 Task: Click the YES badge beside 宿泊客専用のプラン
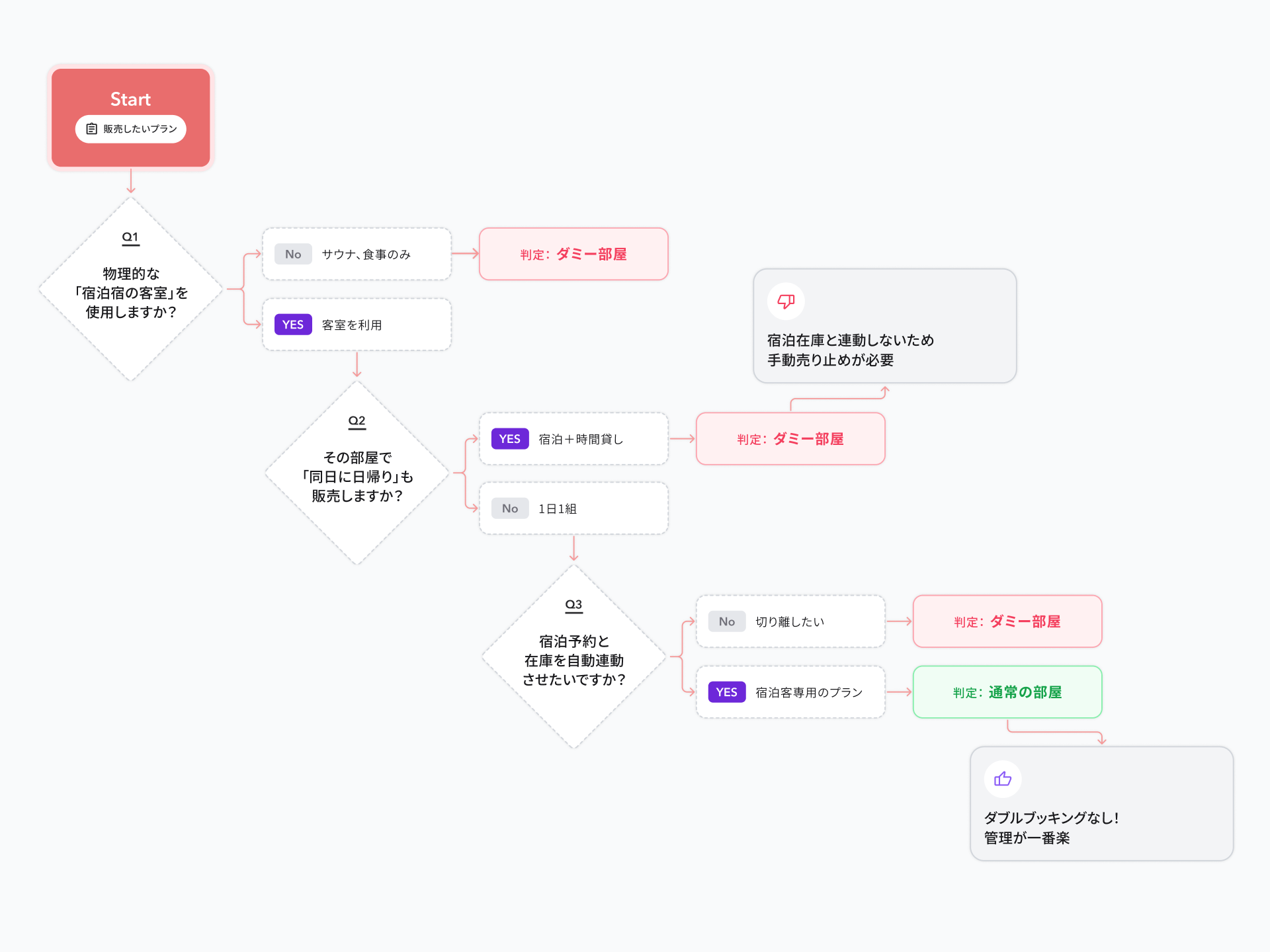click(x=727, y=692)
